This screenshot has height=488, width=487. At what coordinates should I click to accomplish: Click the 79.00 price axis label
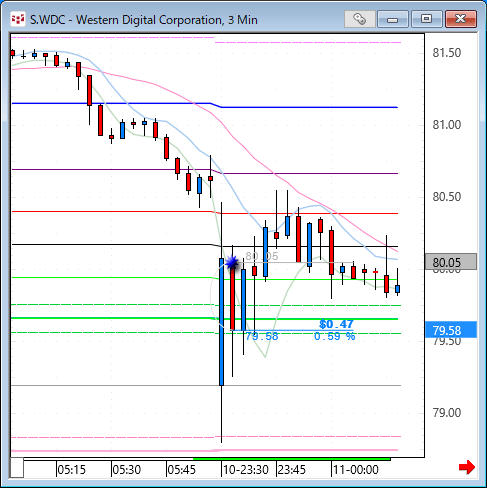[447, 413]
